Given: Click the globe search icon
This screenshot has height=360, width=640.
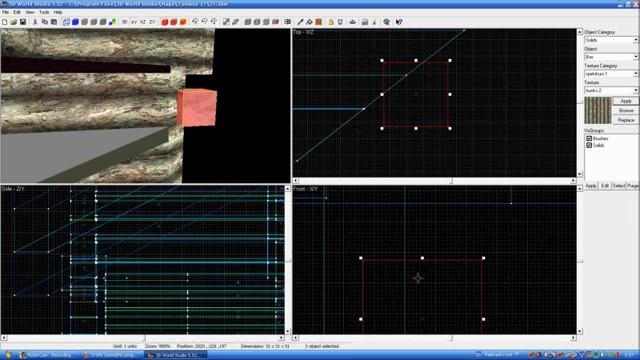Looking at the screenshot, I should pos(386,22).
